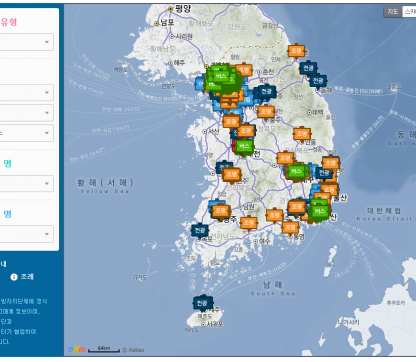Click the Kakao copyright text

tap(133, 350)
